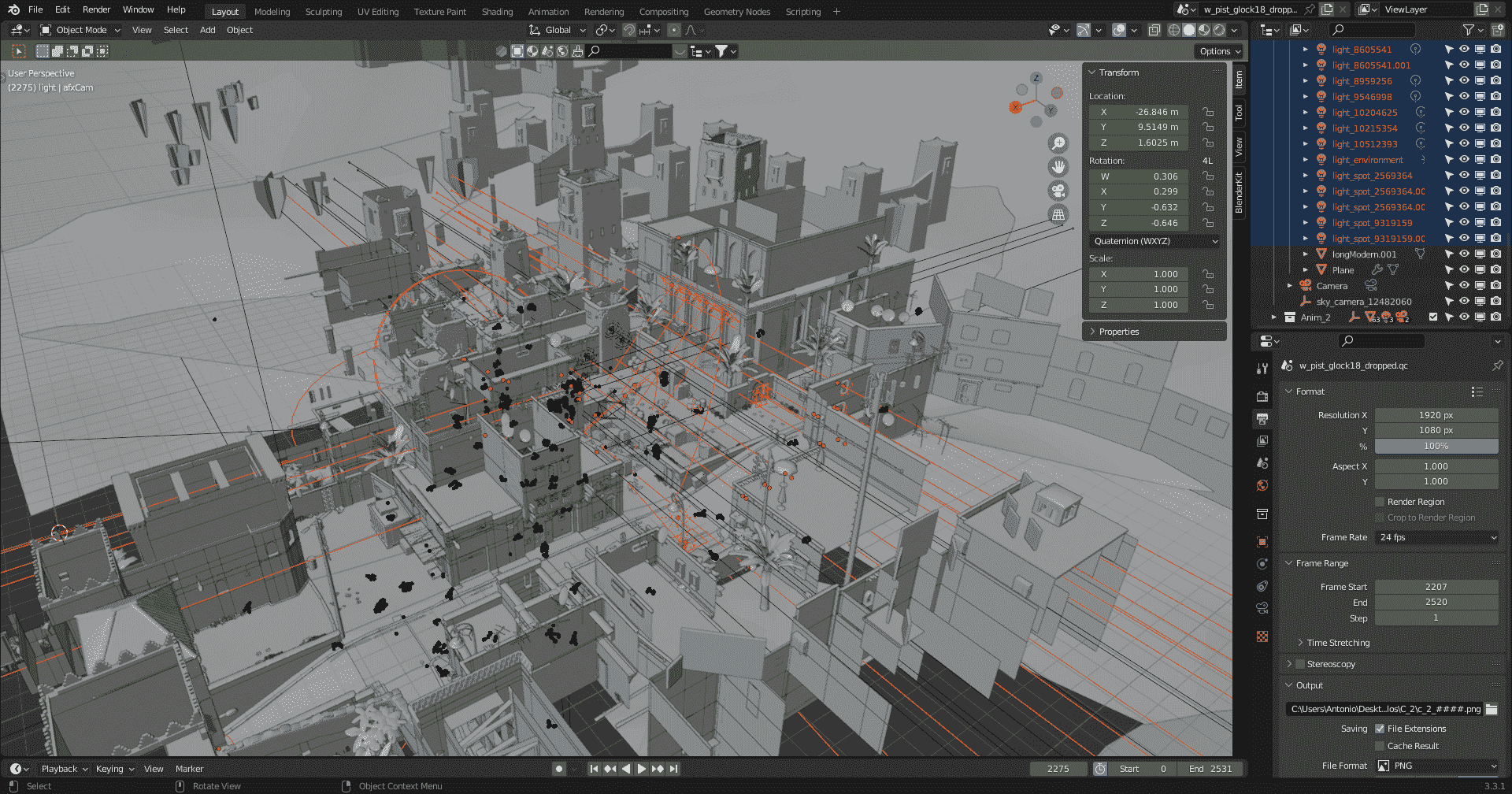This screenshot has height=794, width=1512.
Task: Open the Render properties tab icon
Action: pyautogui.click(x=1262, y=396)
